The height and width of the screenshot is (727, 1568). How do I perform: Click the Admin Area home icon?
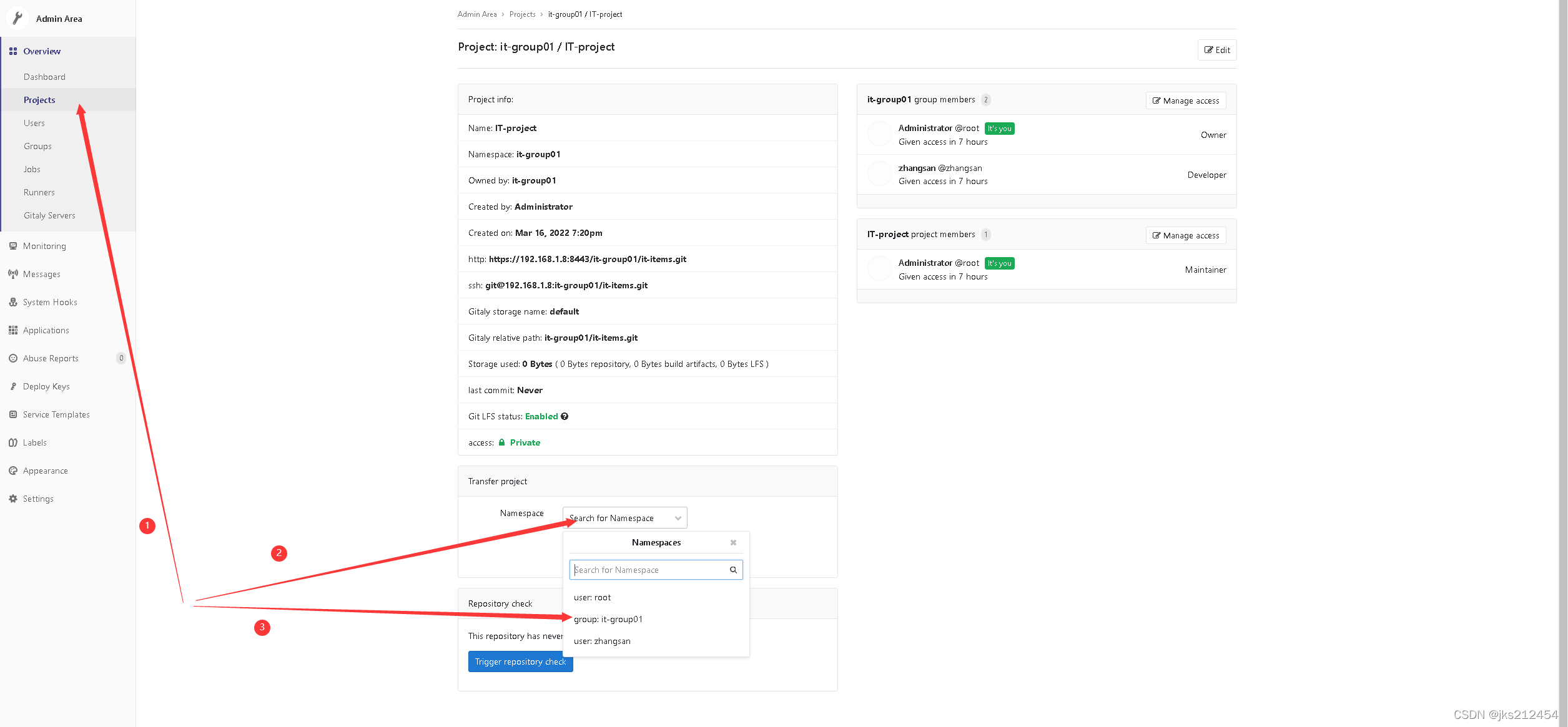click(17, 17)
